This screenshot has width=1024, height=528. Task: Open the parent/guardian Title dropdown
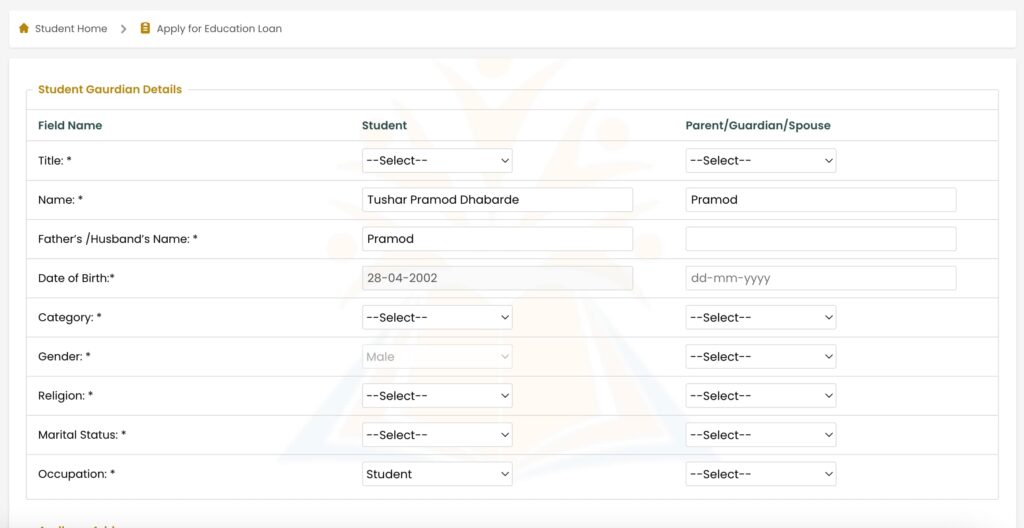click(x=761, y=161)
